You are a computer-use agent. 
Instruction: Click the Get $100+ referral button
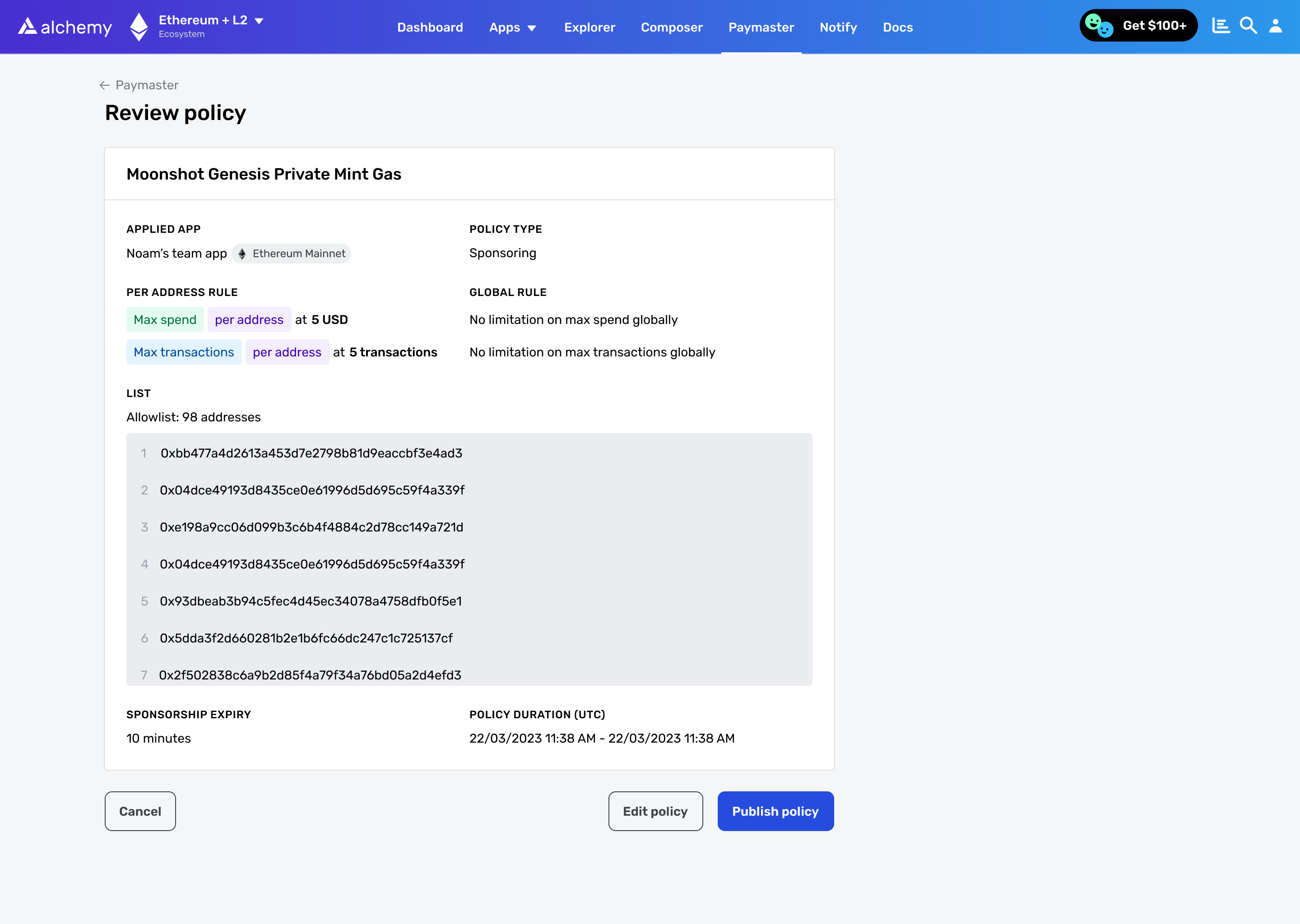[1154, 26]
